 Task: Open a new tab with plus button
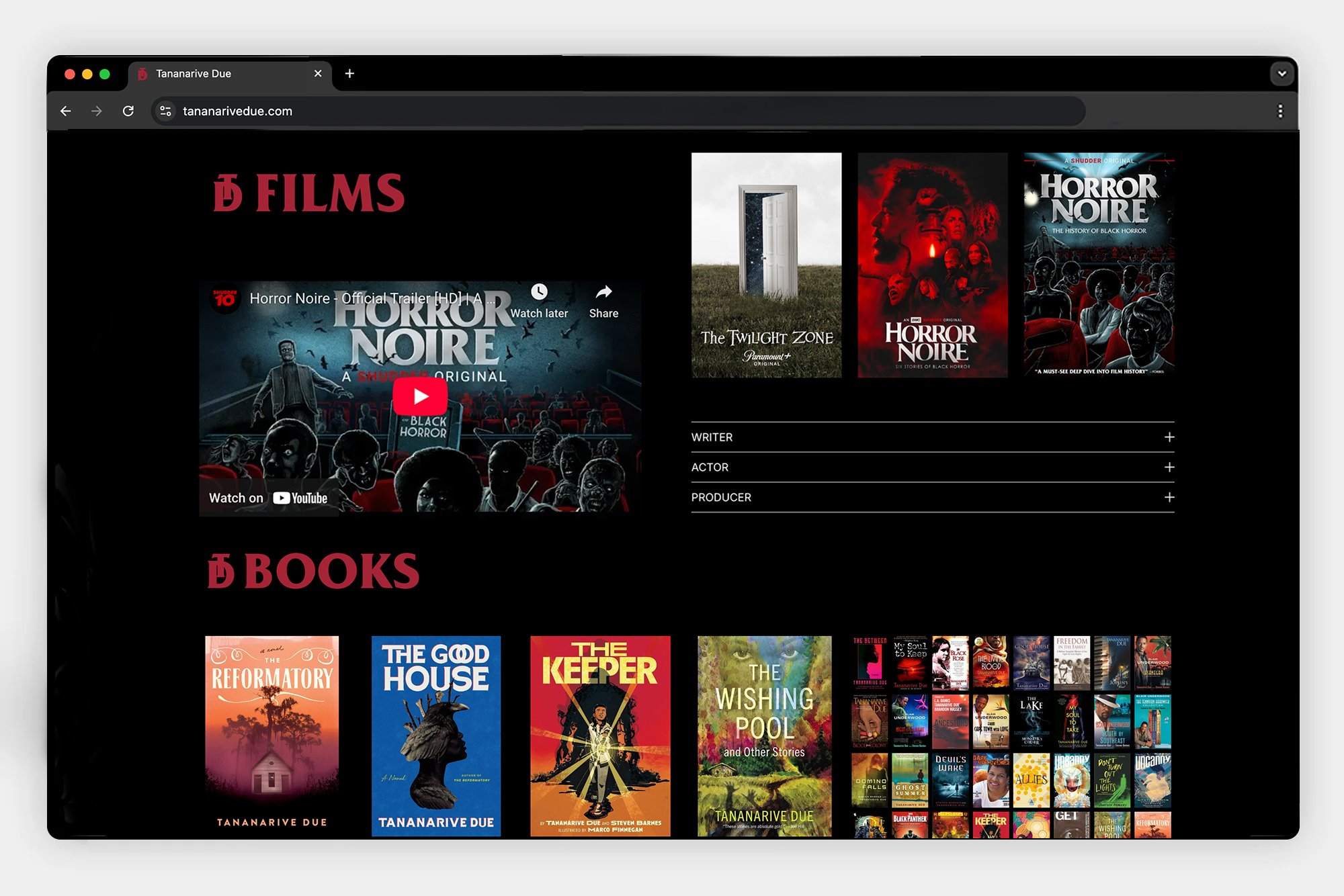coord(349,73)
